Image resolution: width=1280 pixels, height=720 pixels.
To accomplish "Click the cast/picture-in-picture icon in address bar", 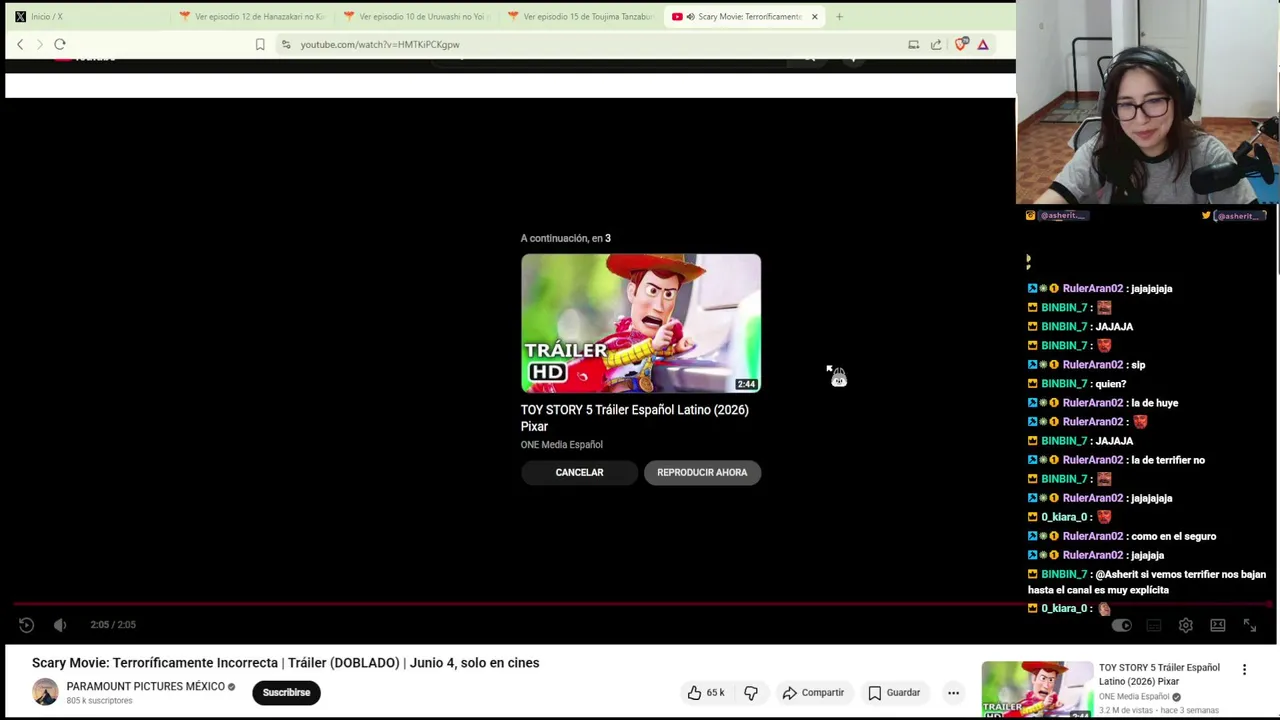I will click(x=913, y=44).
